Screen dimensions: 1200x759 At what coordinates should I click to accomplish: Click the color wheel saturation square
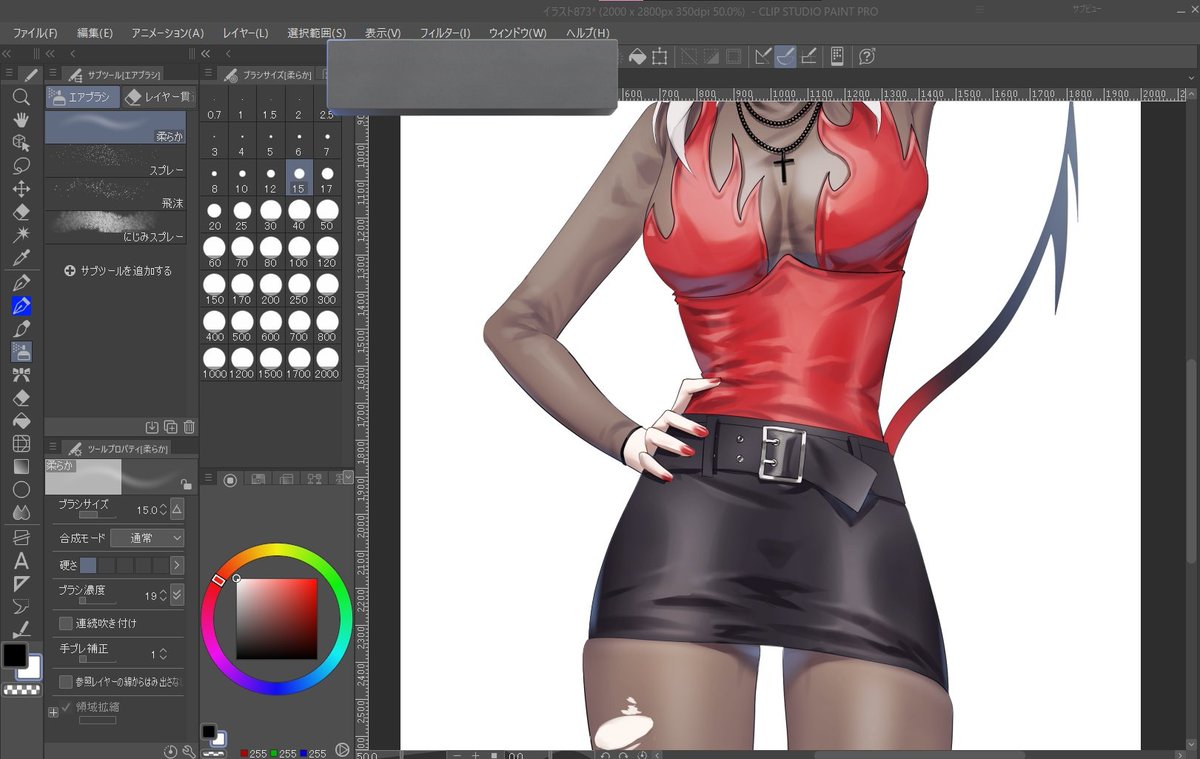tap(276, 619)
